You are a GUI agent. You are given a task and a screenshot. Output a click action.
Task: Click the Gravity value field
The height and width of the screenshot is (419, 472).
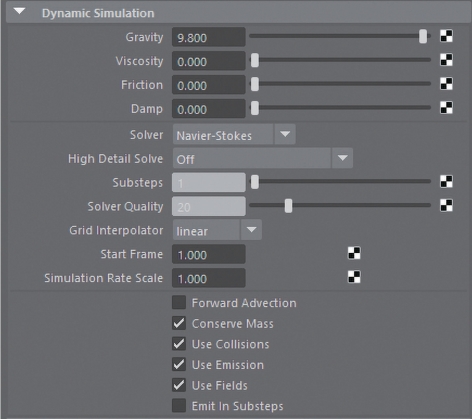(209, 37)
